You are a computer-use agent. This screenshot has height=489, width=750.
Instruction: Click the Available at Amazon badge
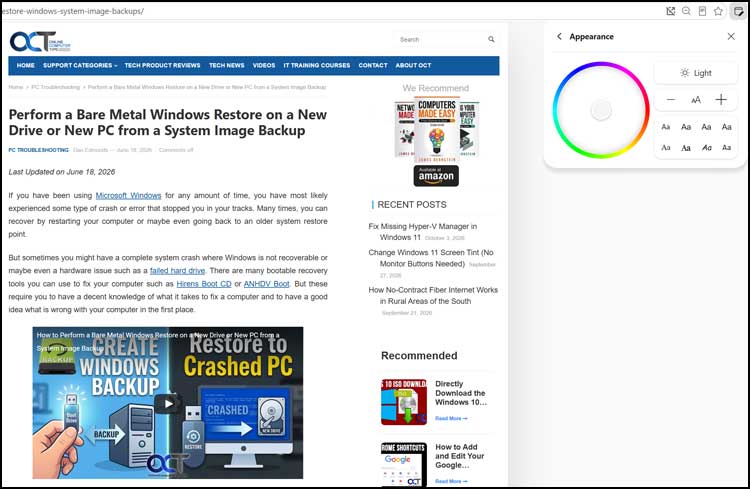pos(436,176)
